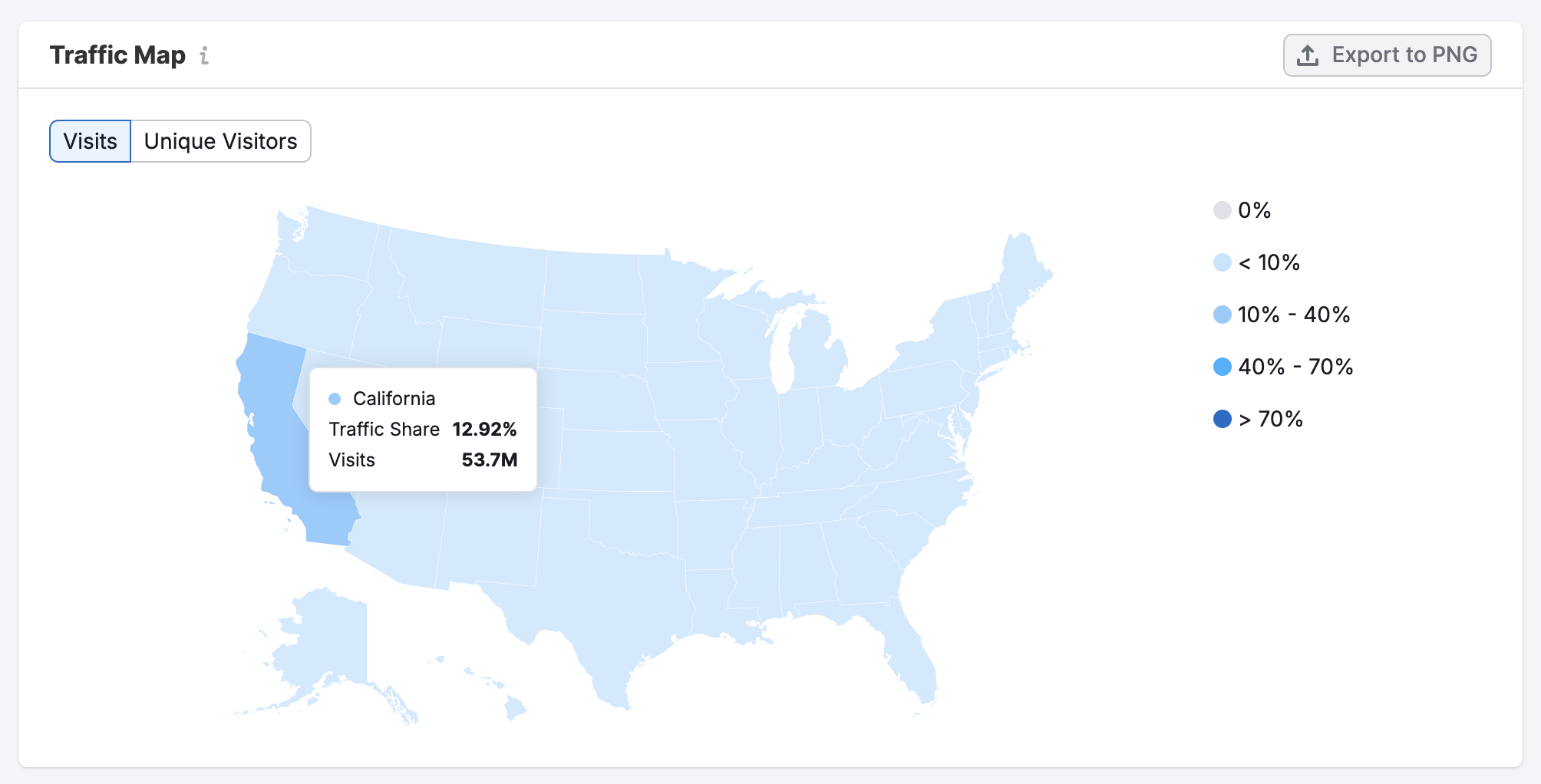Click the 10% - 40% legend dot
Viewport: 1541px width, 784px height.
tap(1222, 314)
